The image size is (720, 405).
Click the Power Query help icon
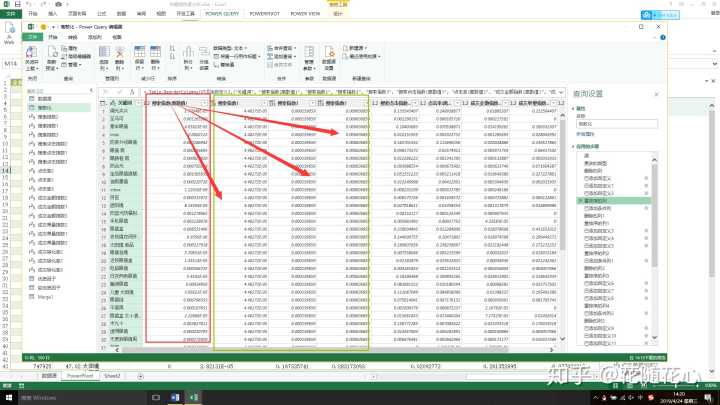[661, 35]
